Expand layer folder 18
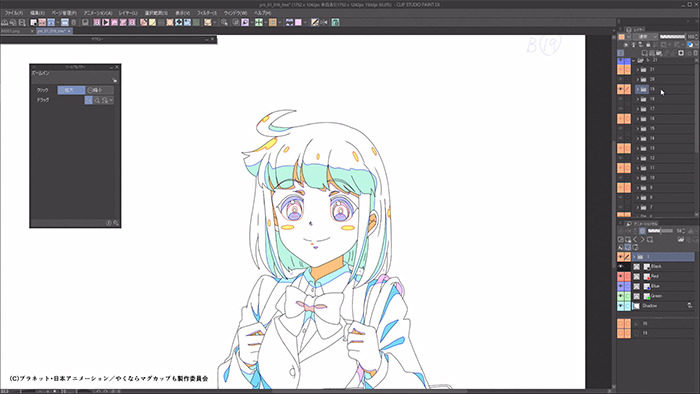Image resolution: width=700 pixels, height=394 pixels. [x=638, y=99]
